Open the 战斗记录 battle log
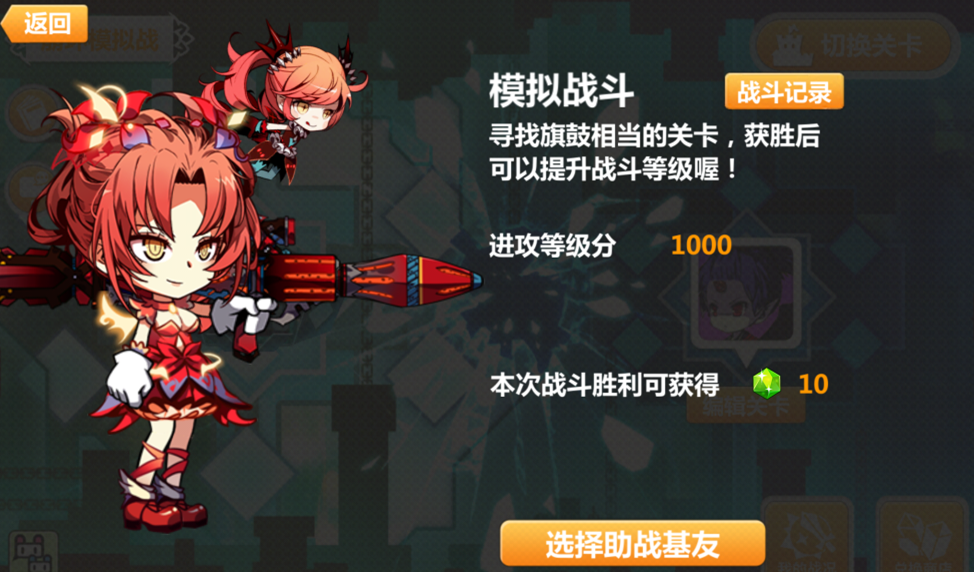 (x=784, y=92)
